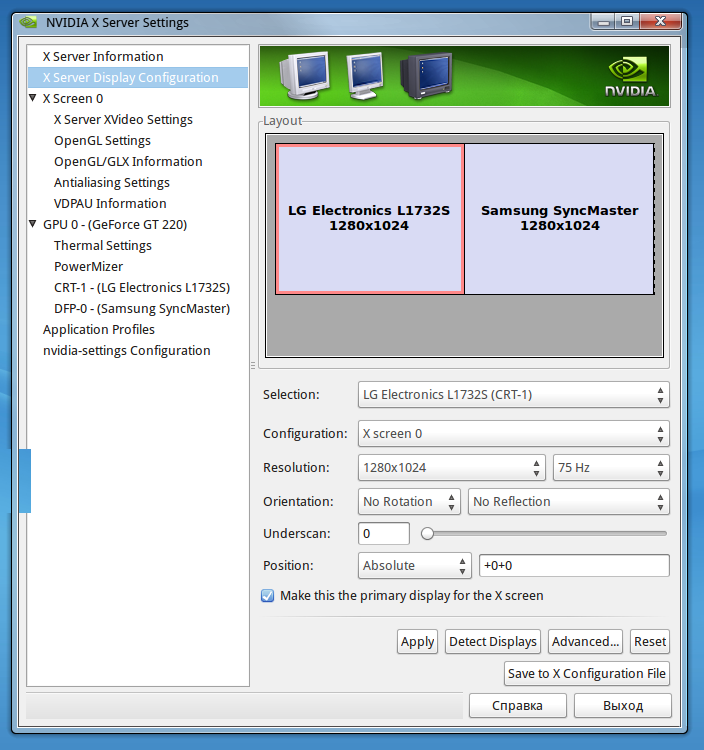
Task: Select LG Electronics L1732S display in layout
Action: click(x=369, y=219)
